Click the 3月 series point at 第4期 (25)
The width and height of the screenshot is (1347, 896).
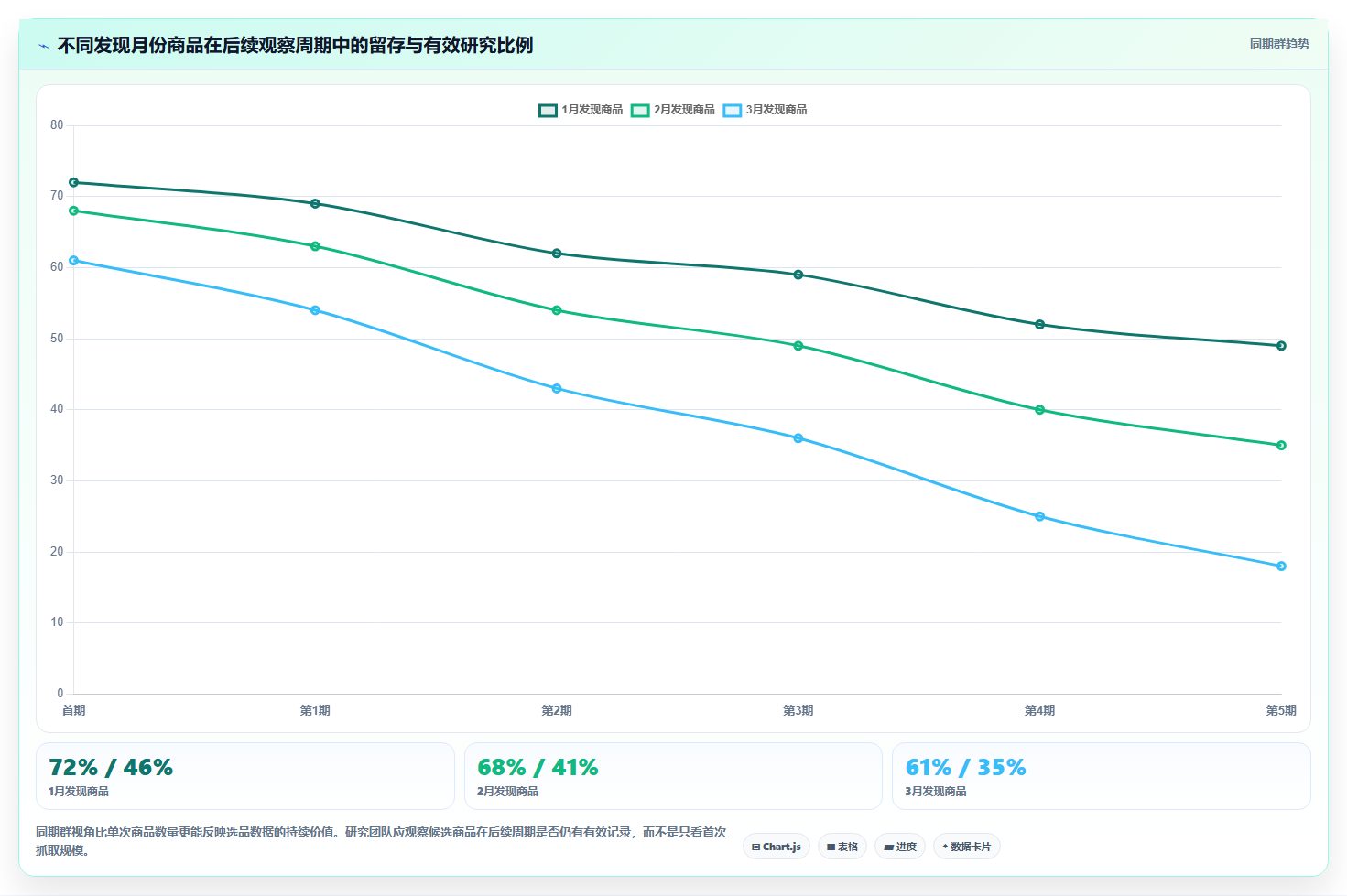pyautogui.click(x=1039, y=516)
